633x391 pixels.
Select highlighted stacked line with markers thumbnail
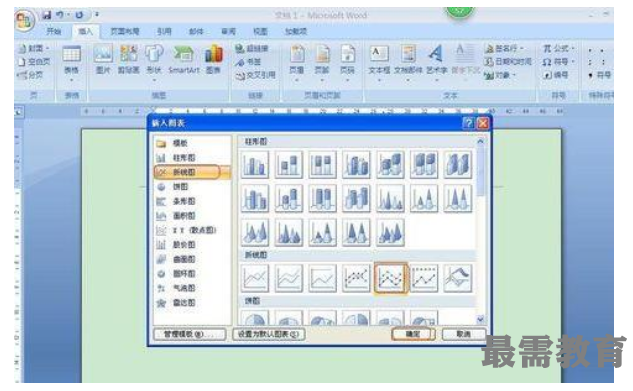pos(390,278)
